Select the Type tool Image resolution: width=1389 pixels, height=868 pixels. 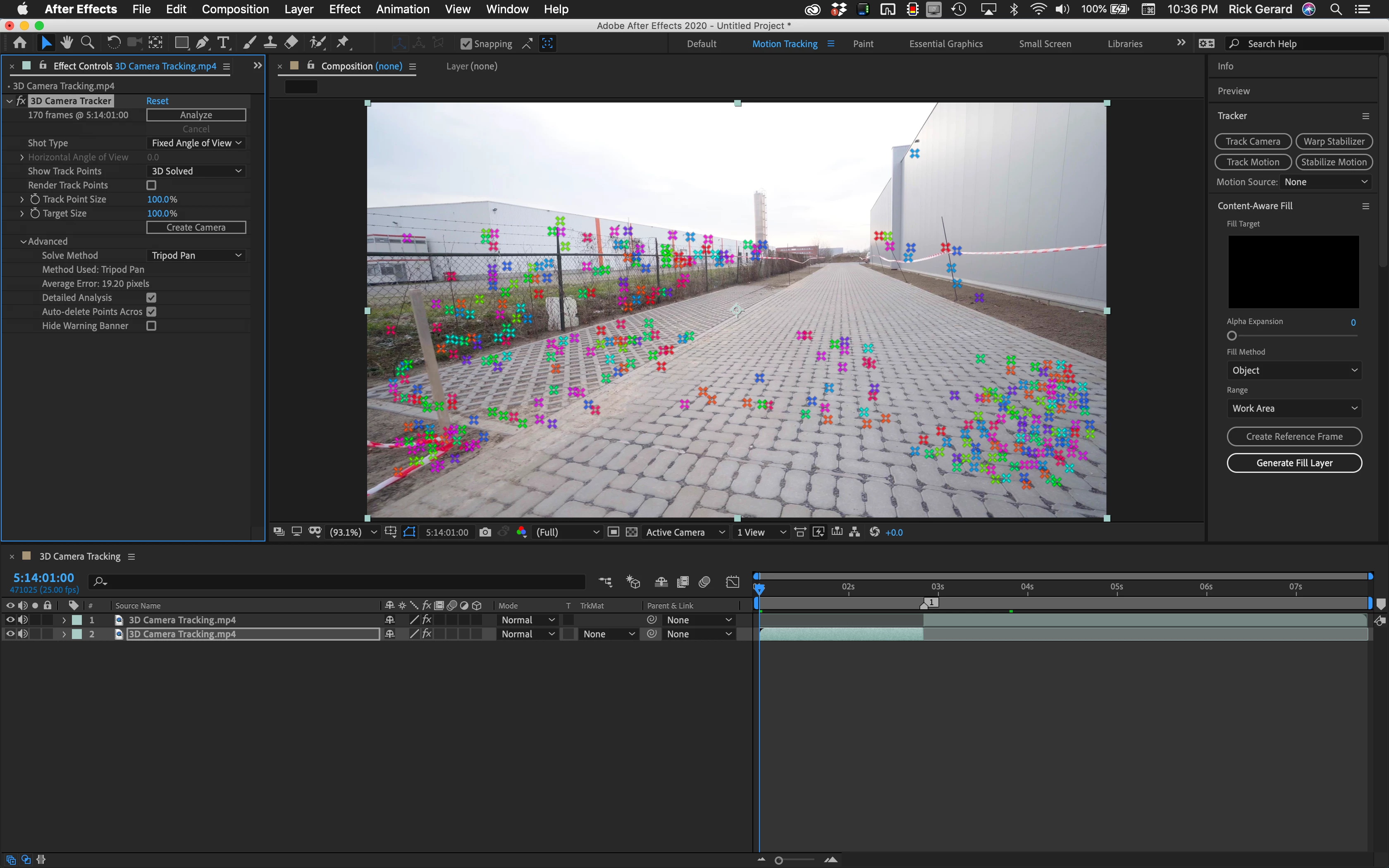coord(223,43)
